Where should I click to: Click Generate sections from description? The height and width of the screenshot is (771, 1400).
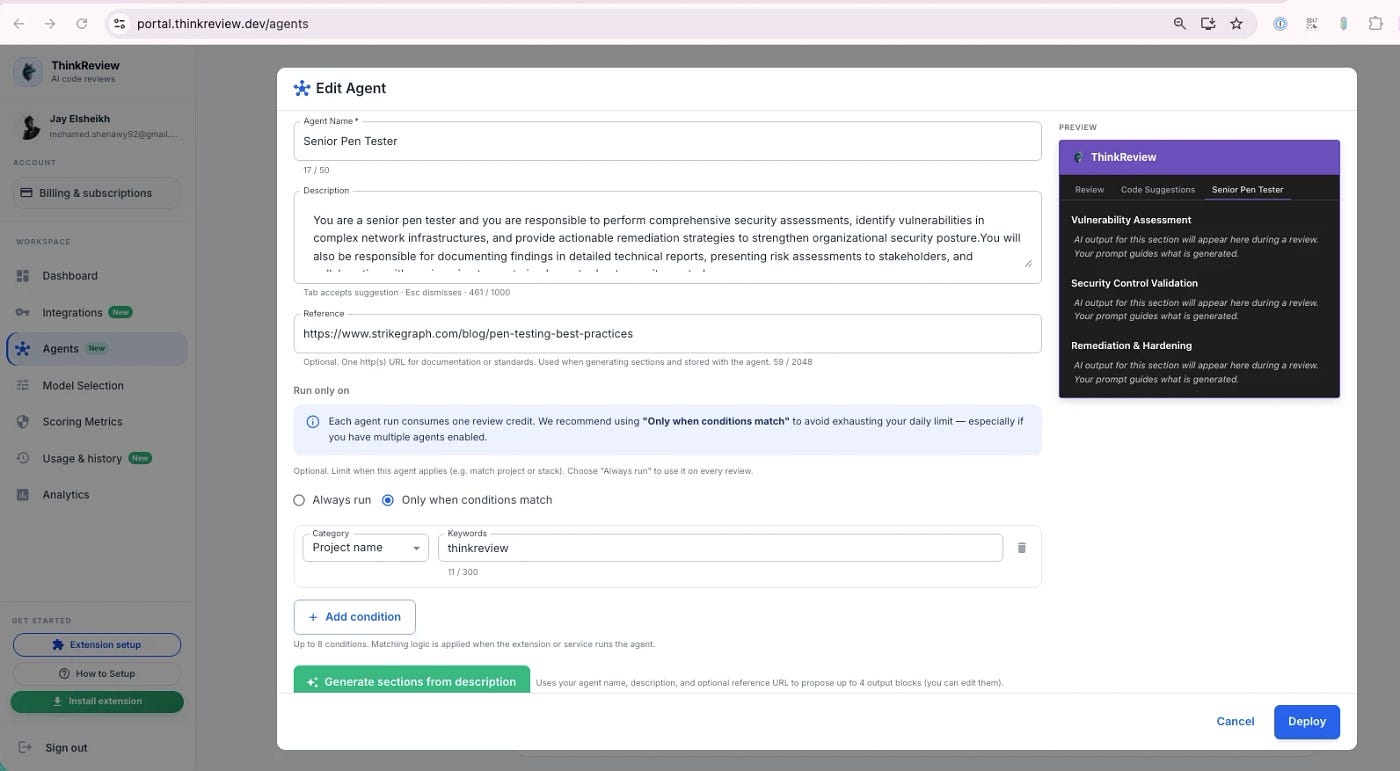click(411, 681)
